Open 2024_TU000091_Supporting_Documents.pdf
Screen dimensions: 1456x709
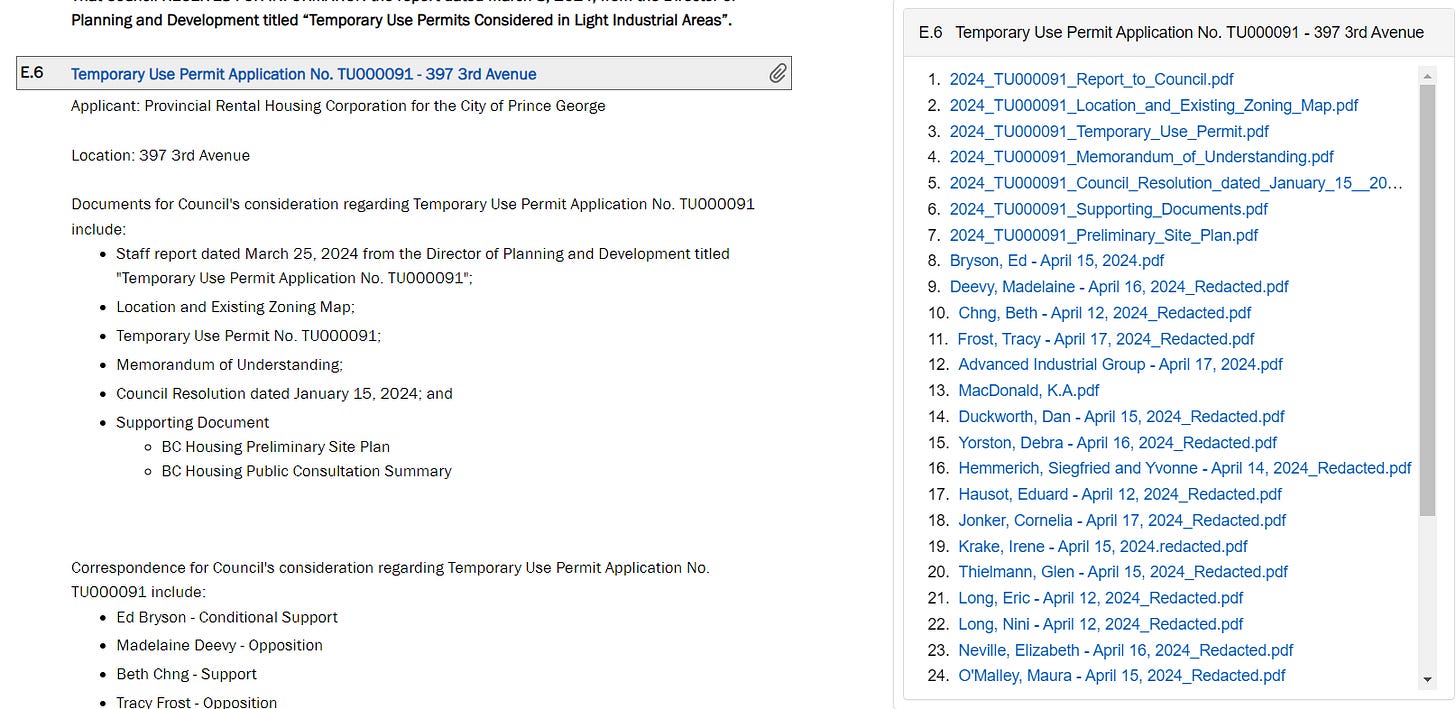point(1108,209)
